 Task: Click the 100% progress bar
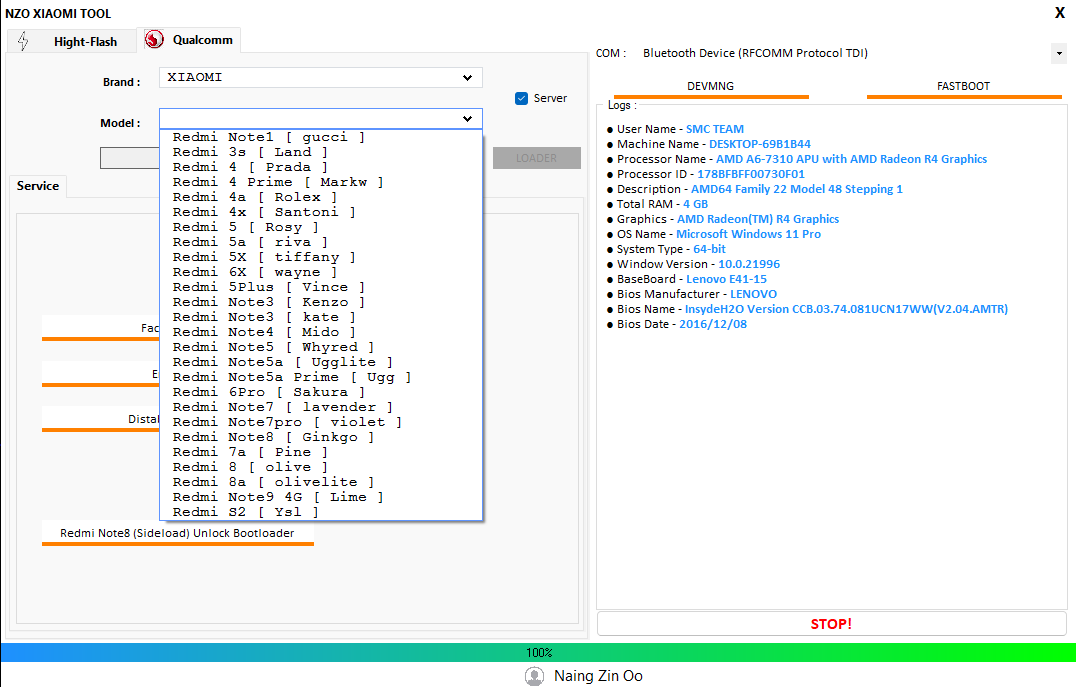(538, 652)
